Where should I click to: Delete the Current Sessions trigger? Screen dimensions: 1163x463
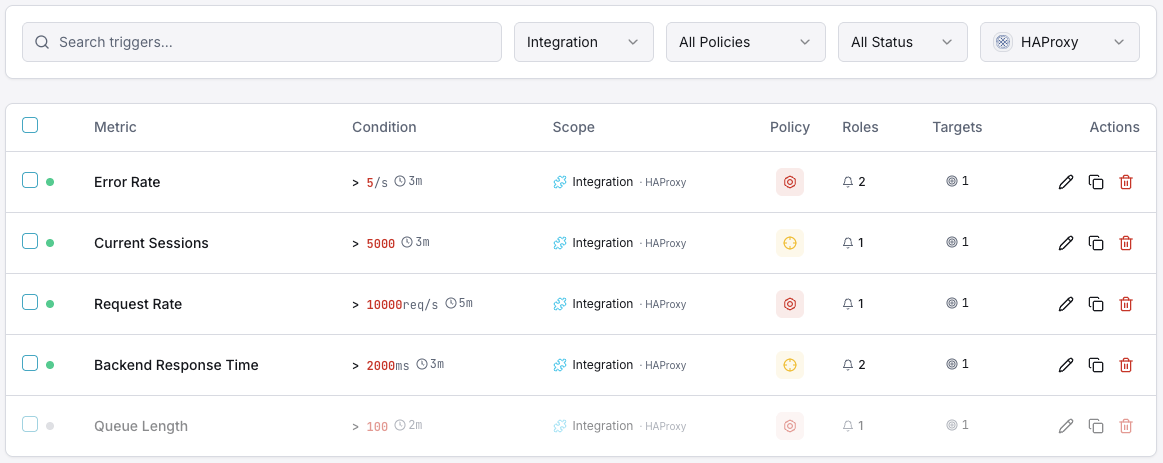[x=1126, y=243]
